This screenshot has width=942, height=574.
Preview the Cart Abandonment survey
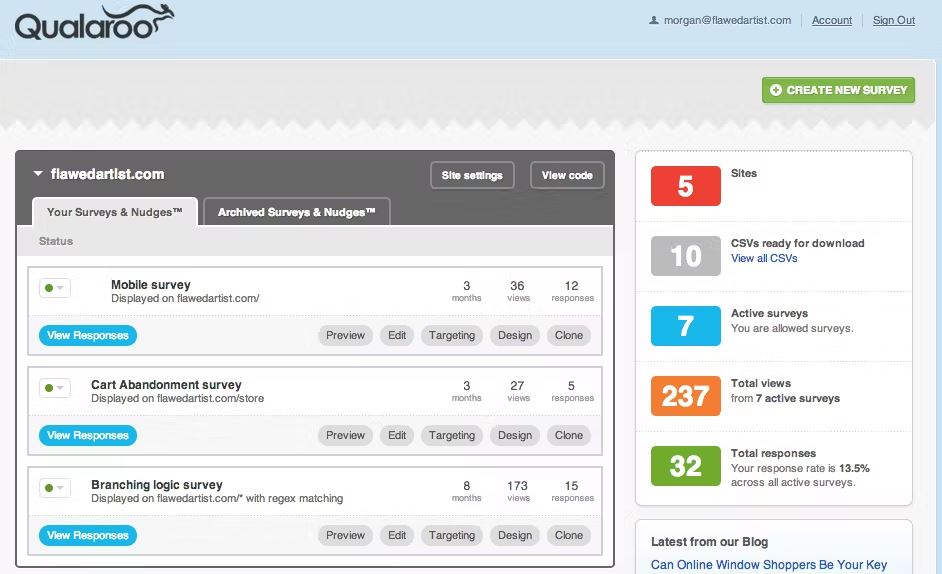click(x=345, y=435)
